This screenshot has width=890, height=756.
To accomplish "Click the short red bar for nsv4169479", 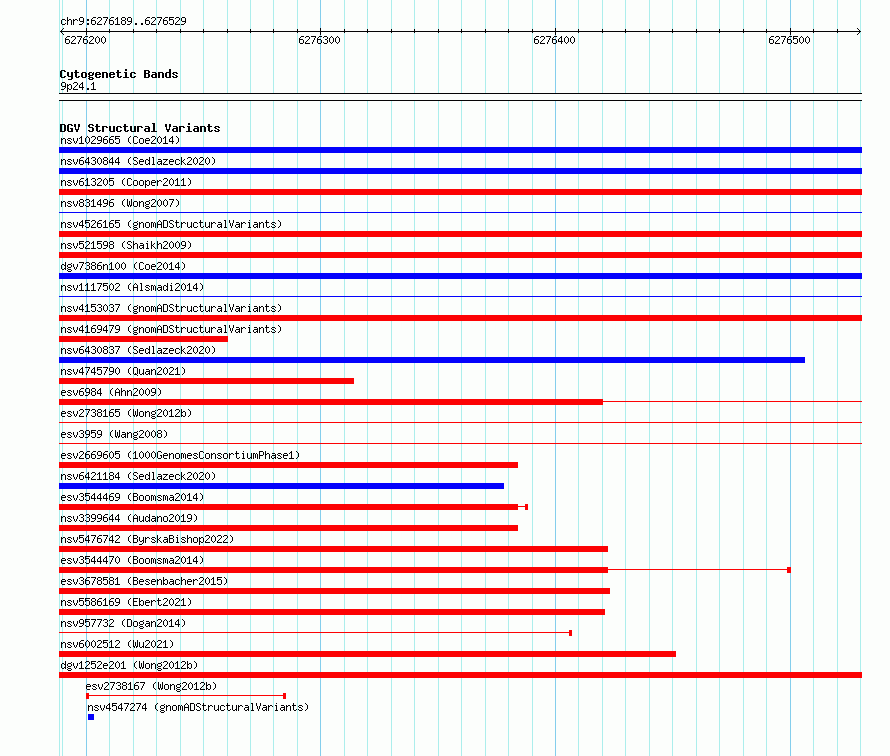I will coord(144,339).
